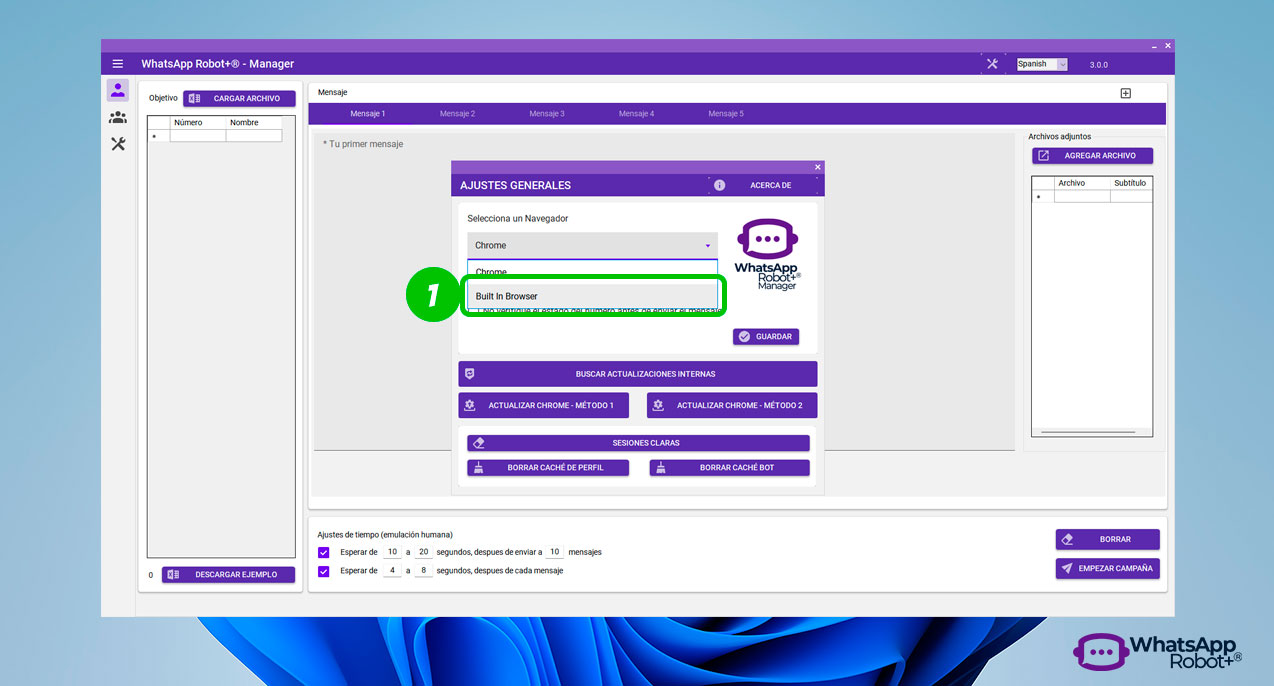Pick the Chrome option in the open list
This screenshot has width=1274, height=686.
(x=592, y=272)
